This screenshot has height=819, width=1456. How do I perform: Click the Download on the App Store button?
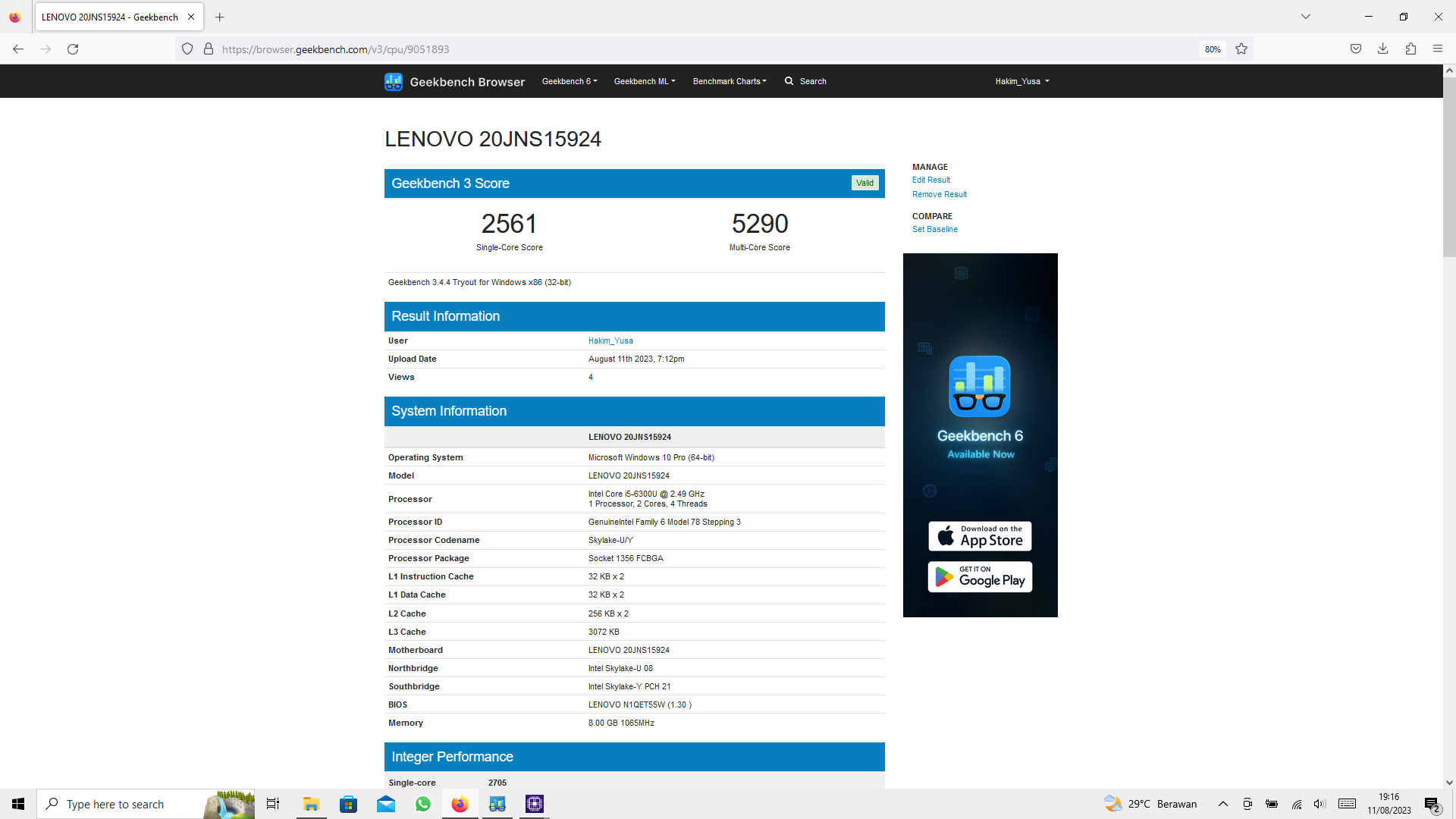(x=980, y=536)
